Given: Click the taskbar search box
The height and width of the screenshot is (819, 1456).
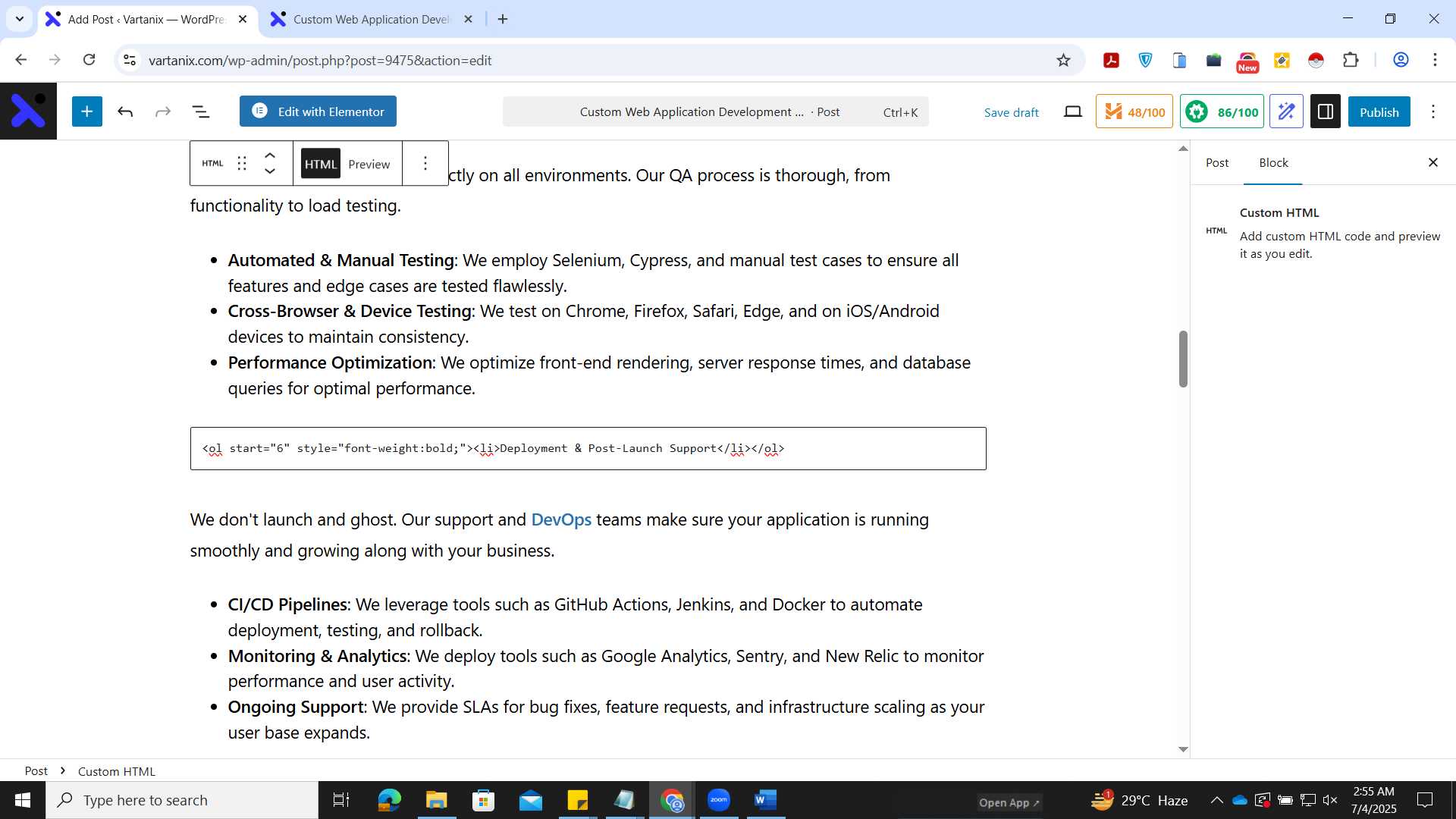Looking at the screenshot, I should 182,800.
